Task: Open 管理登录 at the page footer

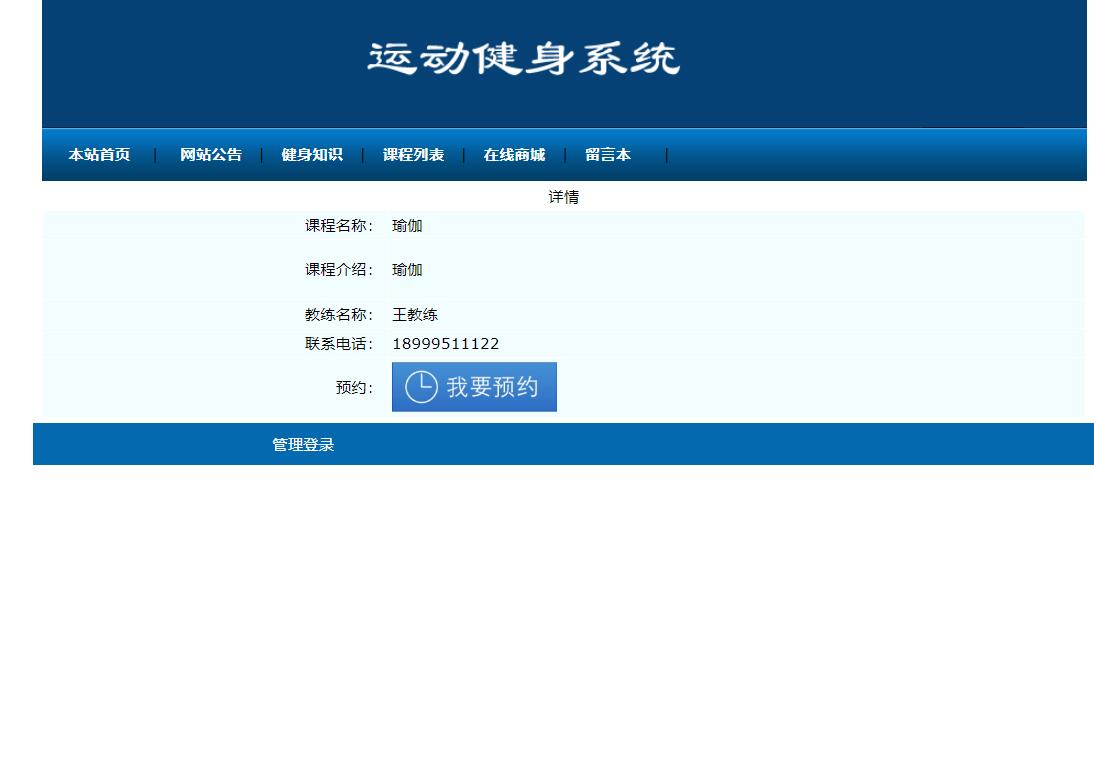Action: pos(302,443)
